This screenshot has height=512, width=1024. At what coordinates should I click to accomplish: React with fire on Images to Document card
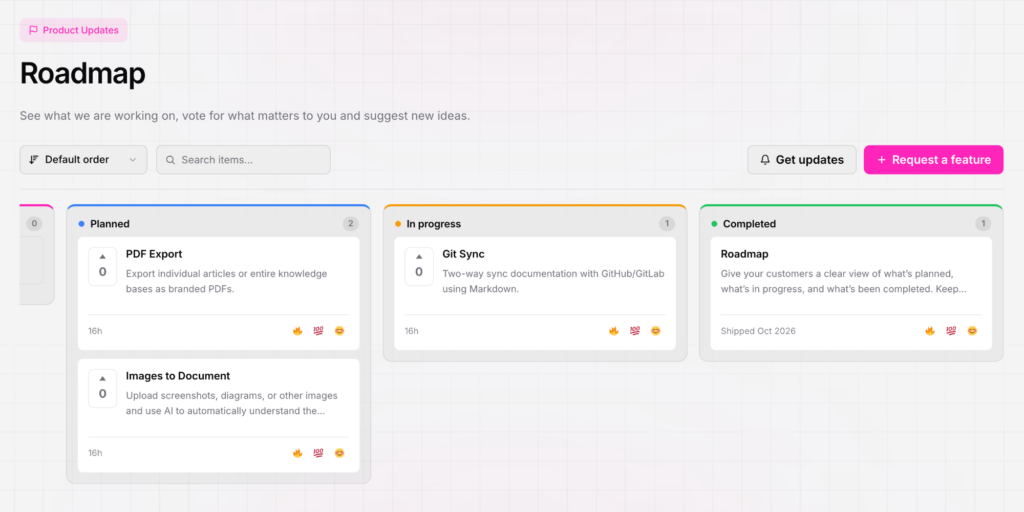coord(297,453)
